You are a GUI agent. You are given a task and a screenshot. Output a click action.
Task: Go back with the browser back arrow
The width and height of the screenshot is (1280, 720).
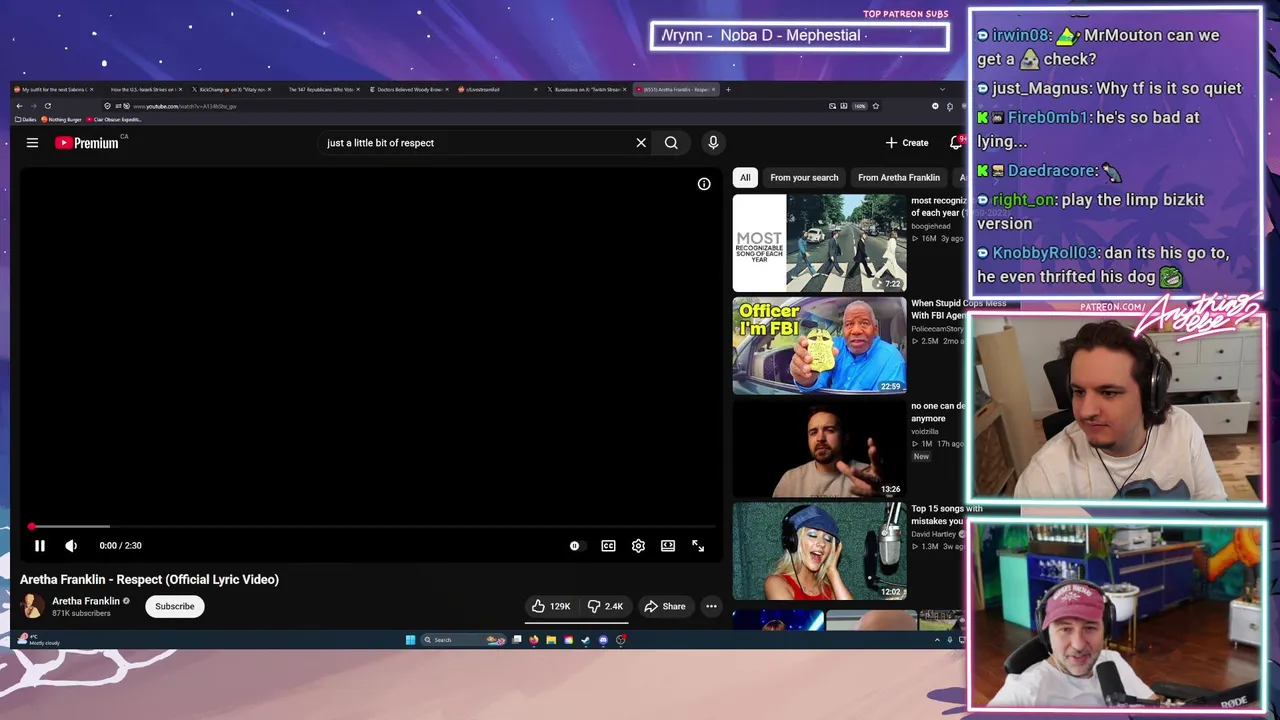(19, 106)
